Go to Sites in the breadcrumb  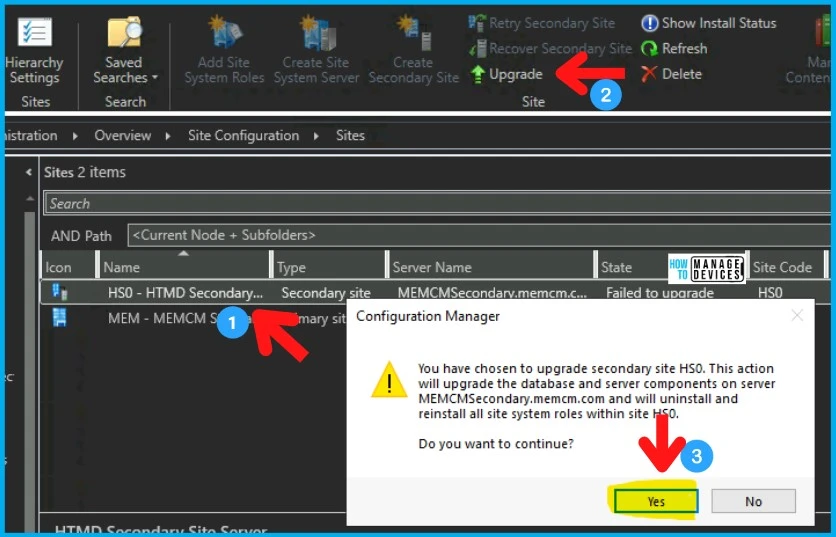(350, 135)
